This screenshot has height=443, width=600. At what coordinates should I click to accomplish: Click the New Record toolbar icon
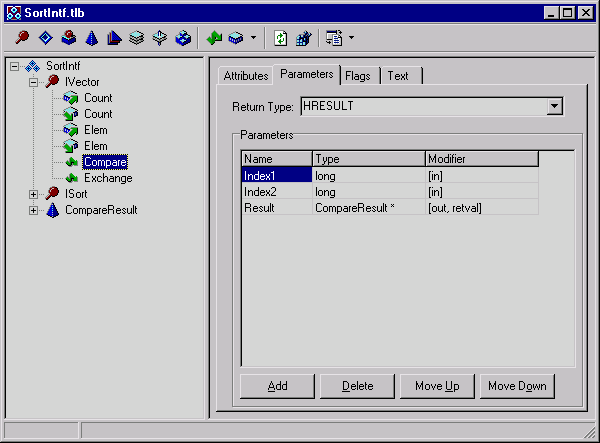[136, 39]
